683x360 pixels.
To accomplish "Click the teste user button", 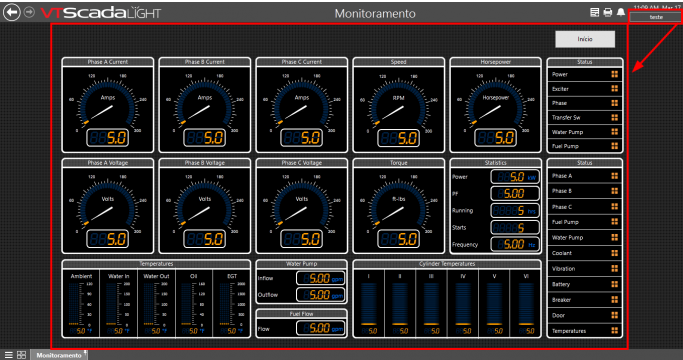I will click(x=656, y=17).
